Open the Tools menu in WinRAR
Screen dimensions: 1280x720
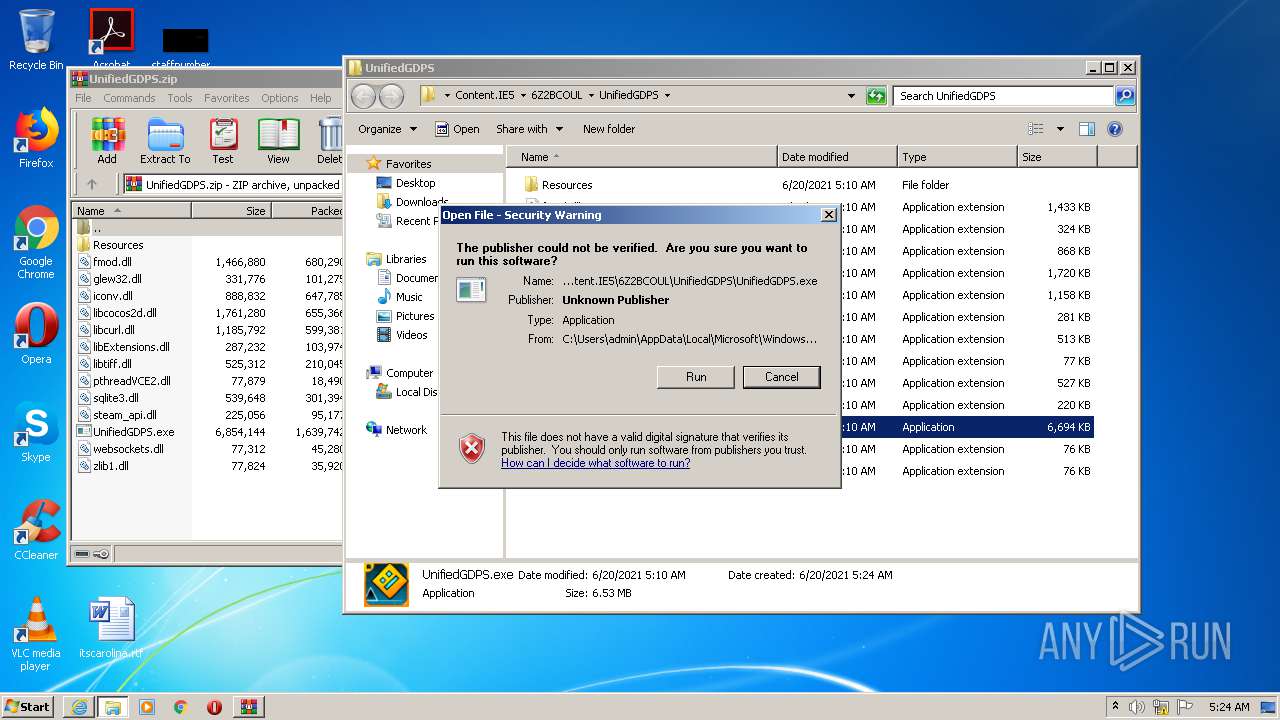coord(180,98)
